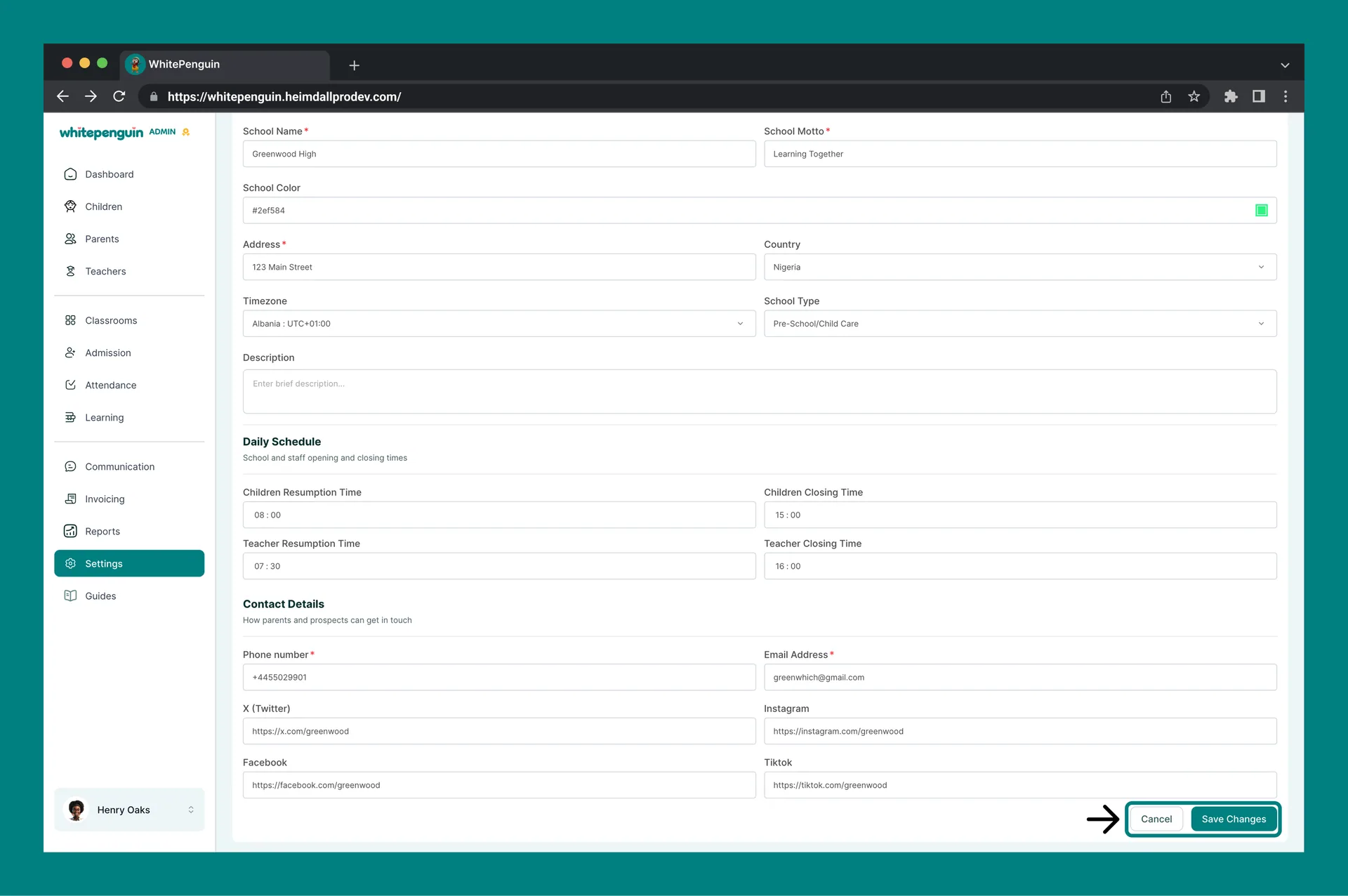Click the share icon in address bar
Image resolution: width=1348 pixels, height=896 pixels.
(x=1165, y=96)
